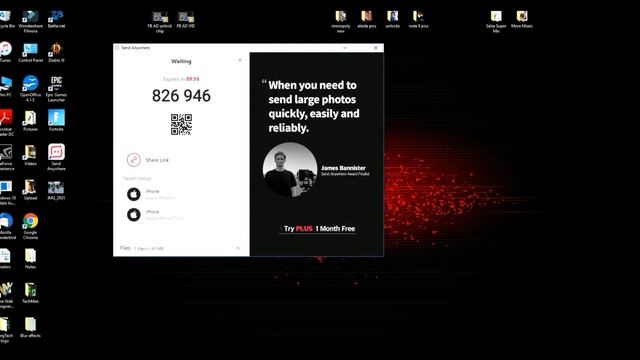Click the Share Link text
640x360 pixels.
coord(157,160)
